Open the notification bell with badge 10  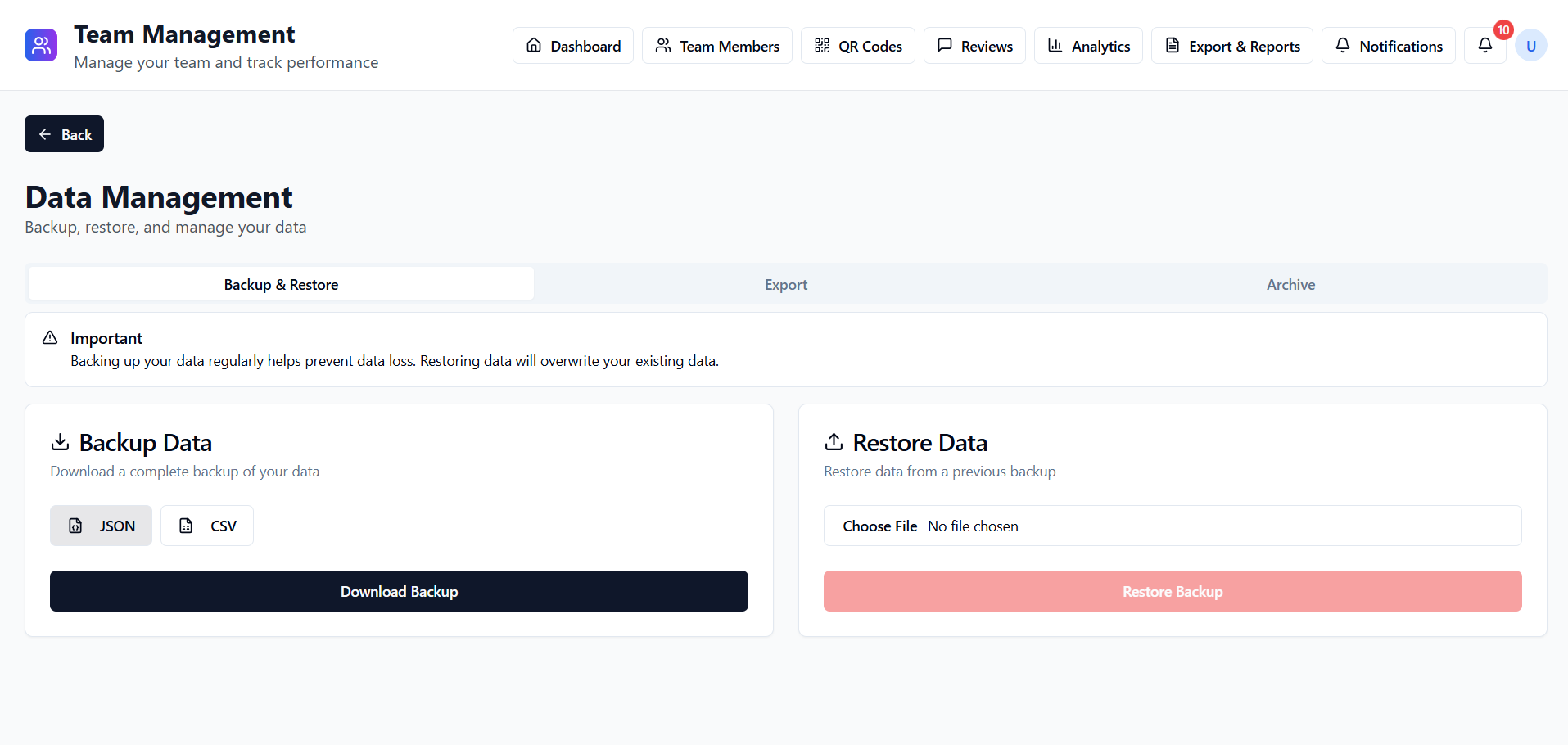1484,46
